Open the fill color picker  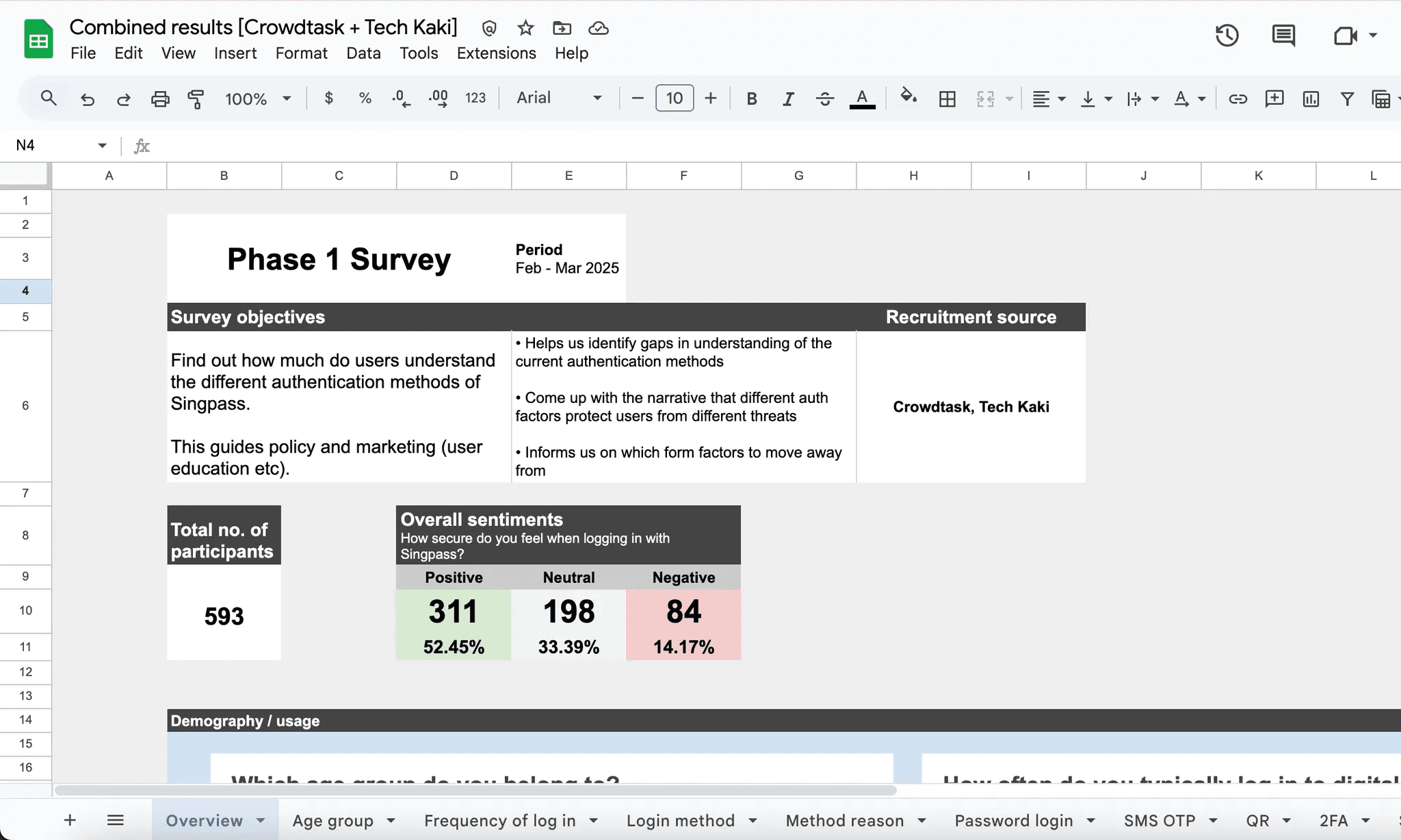[908, 97]
